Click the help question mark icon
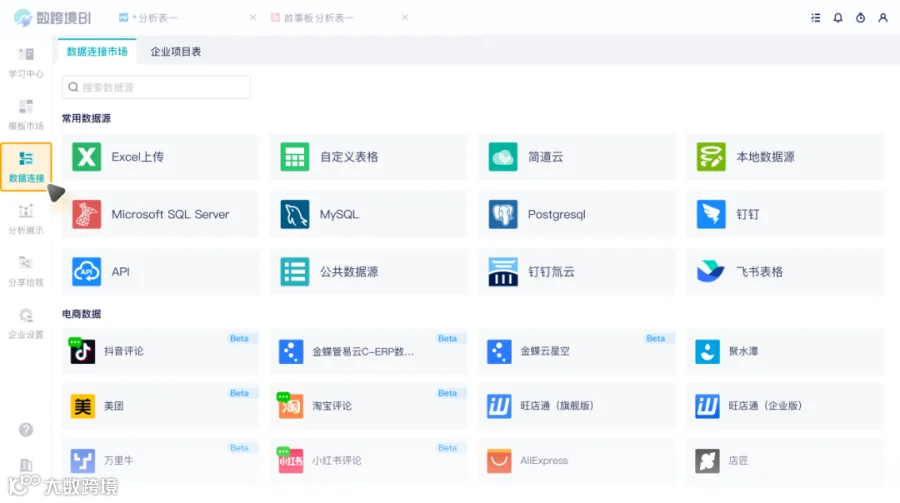The width and height of the screenshot is (900, 503). coord(26,430)
